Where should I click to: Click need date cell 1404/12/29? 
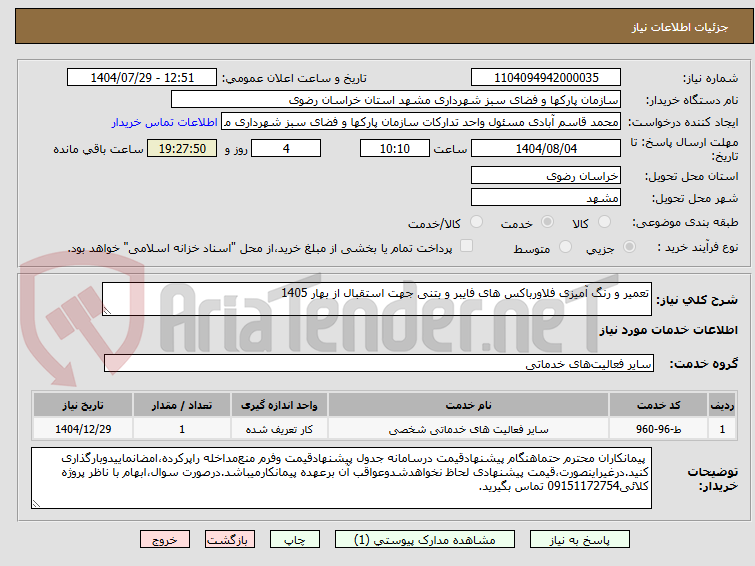(x=83, y=429)
